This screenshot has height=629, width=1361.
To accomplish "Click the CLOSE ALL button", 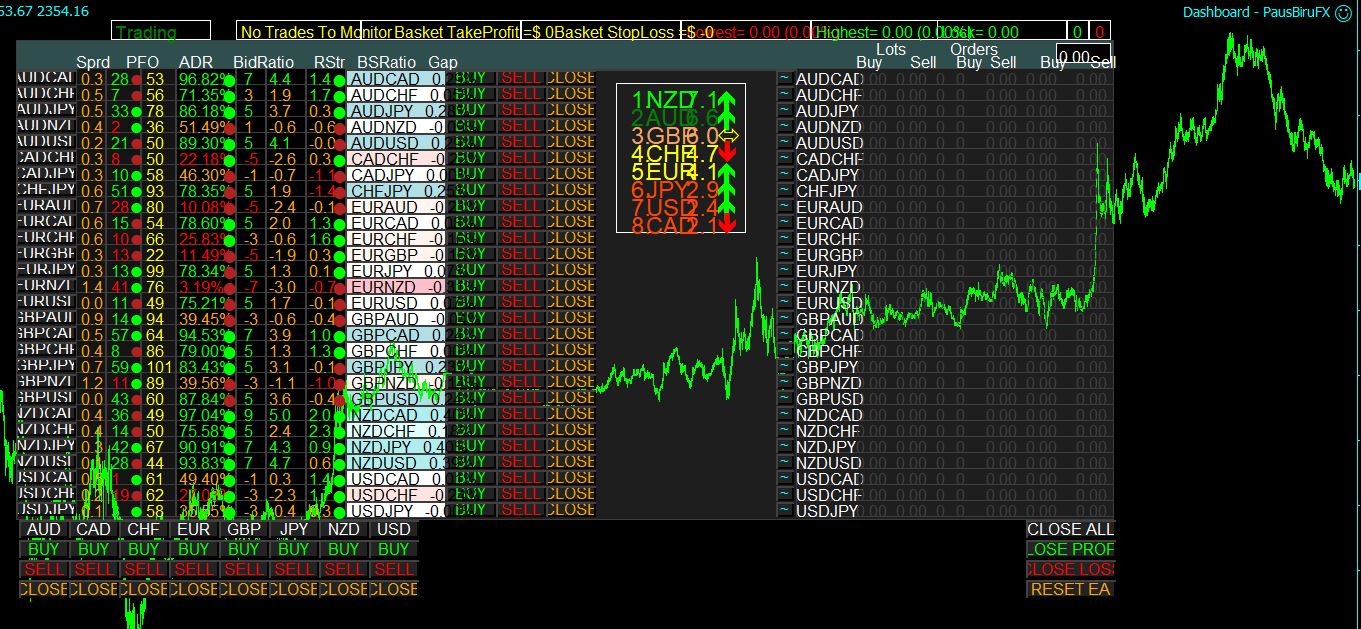I will [x=1069, y=529].
